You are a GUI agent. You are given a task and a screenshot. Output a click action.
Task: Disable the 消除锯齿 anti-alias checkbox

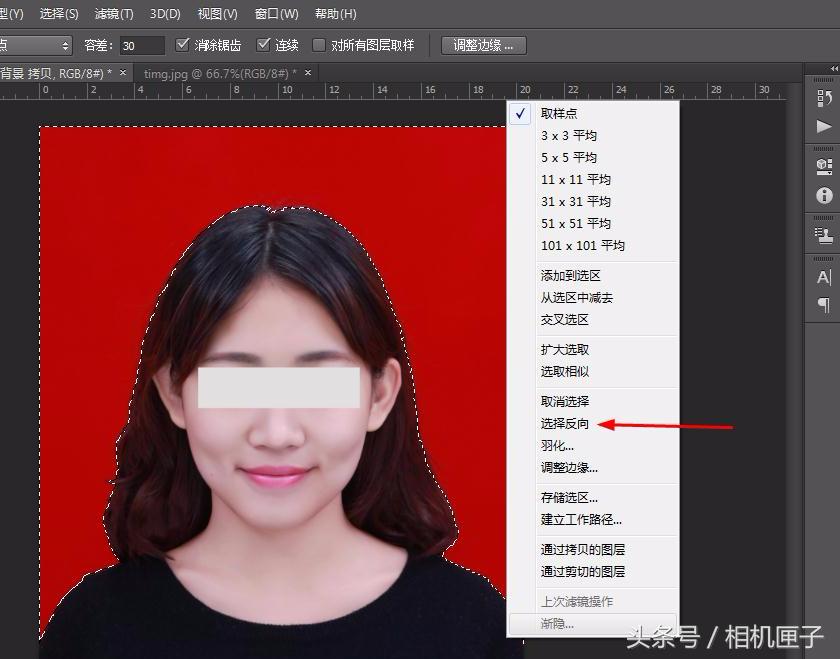[183, 44]
